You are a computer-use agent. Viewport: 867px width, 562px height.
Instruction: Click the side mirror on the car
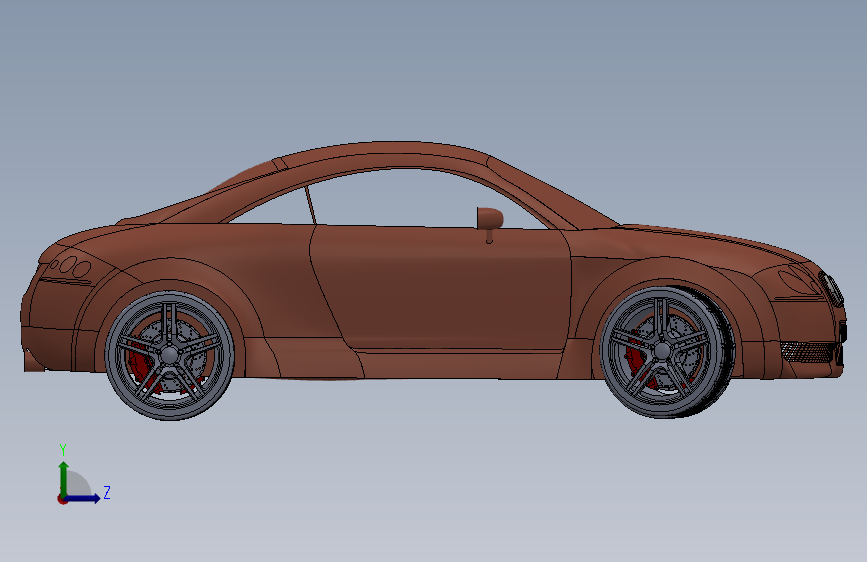pyautogui.click(x=490, y=224)
